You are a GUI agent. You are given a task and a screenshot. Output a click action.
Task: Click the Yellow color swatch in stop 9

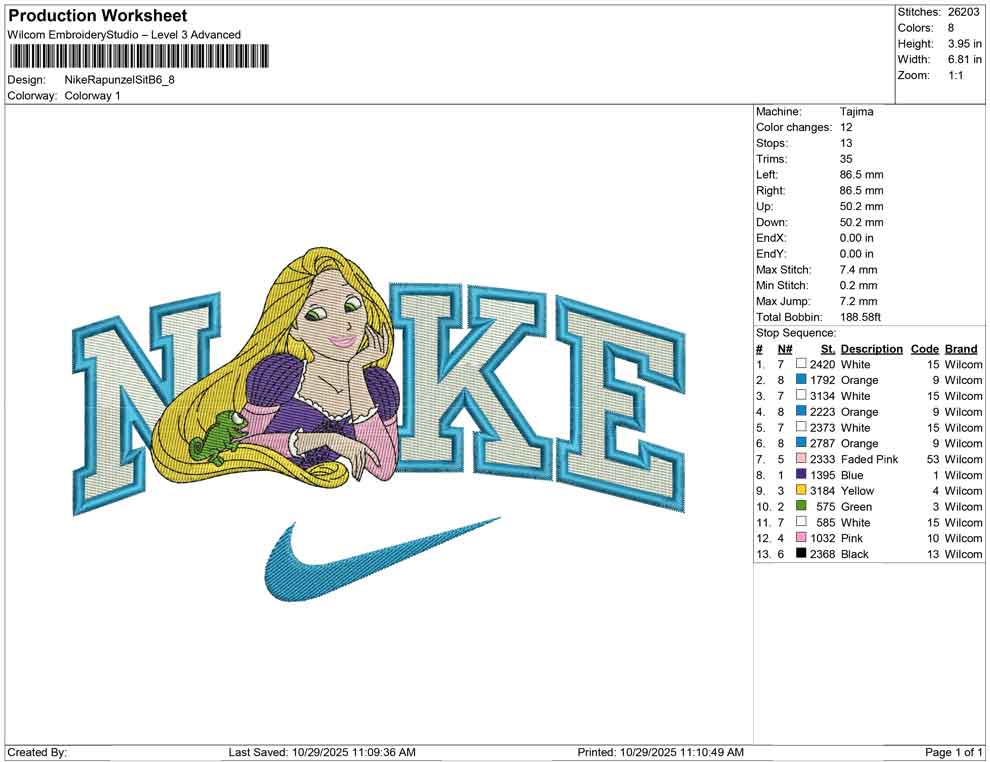tap(800, 490)
